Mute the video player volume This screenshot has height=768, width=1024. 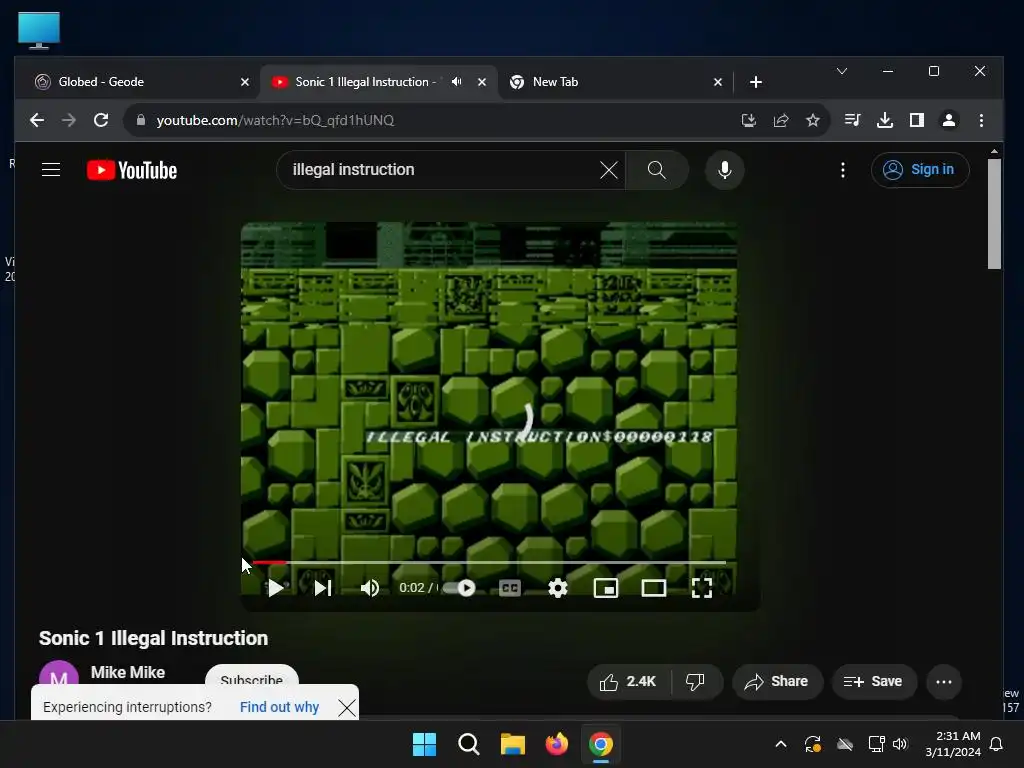coord(370,588)
